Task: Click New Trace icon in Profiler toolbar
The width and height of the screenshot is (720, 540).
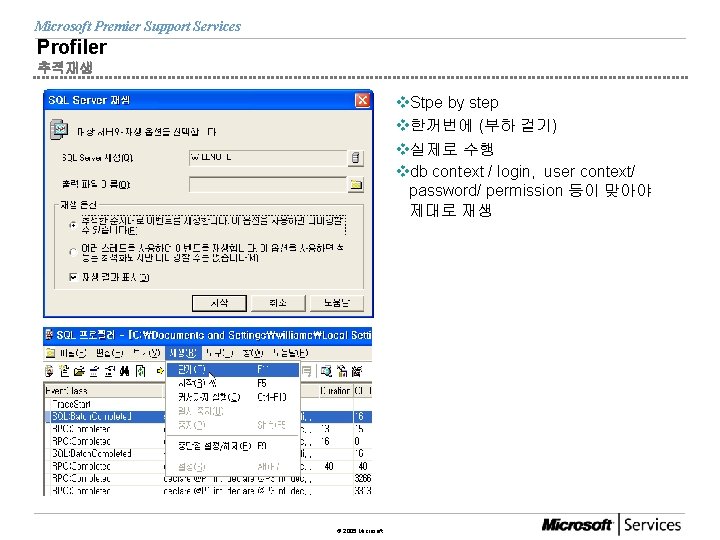Action: (50, 371)
